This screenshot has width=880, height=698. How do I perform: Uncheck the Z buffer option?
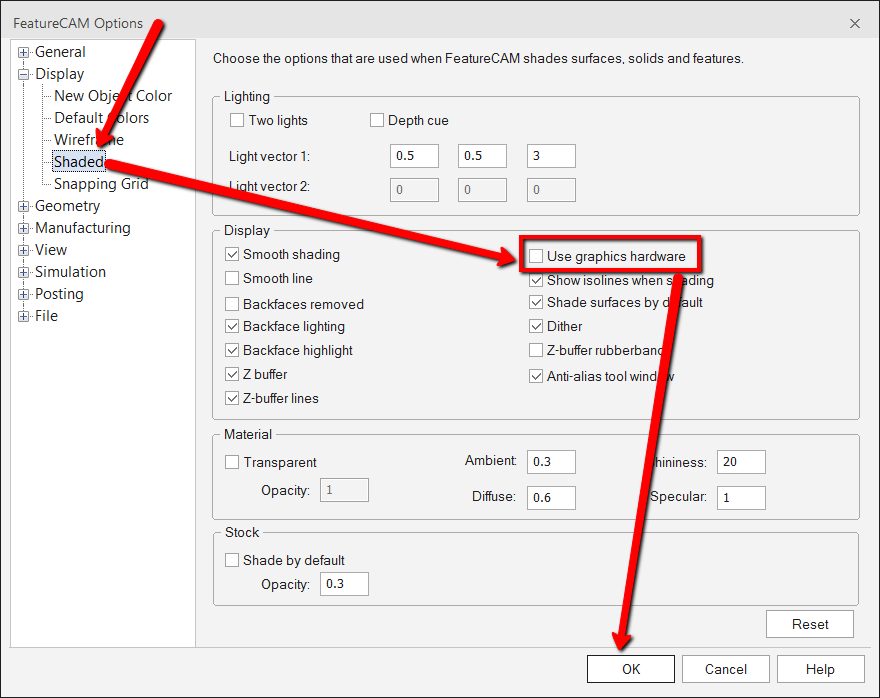(x=232, y=374)
